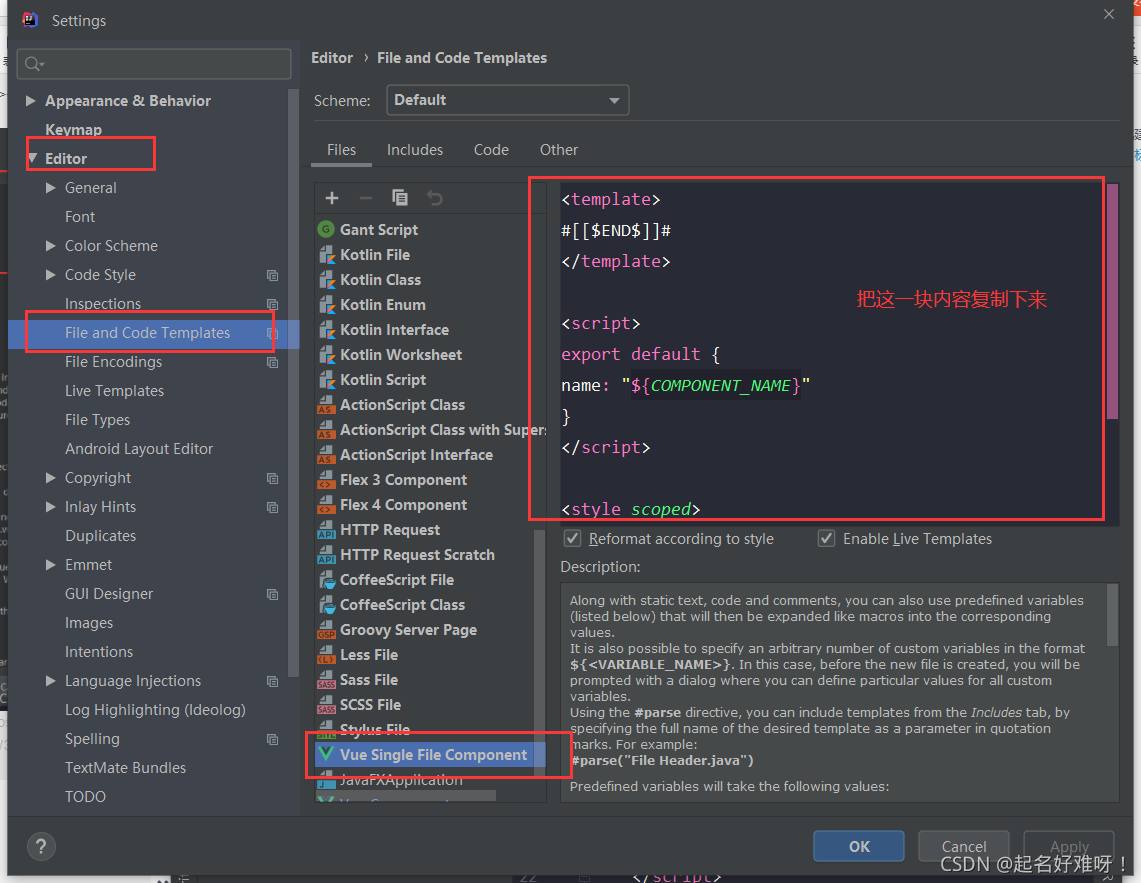Image resolution: width=1141 pixels, height=883 pixels.
Task: Open the File Encodings settings
Action: (114, 362)
